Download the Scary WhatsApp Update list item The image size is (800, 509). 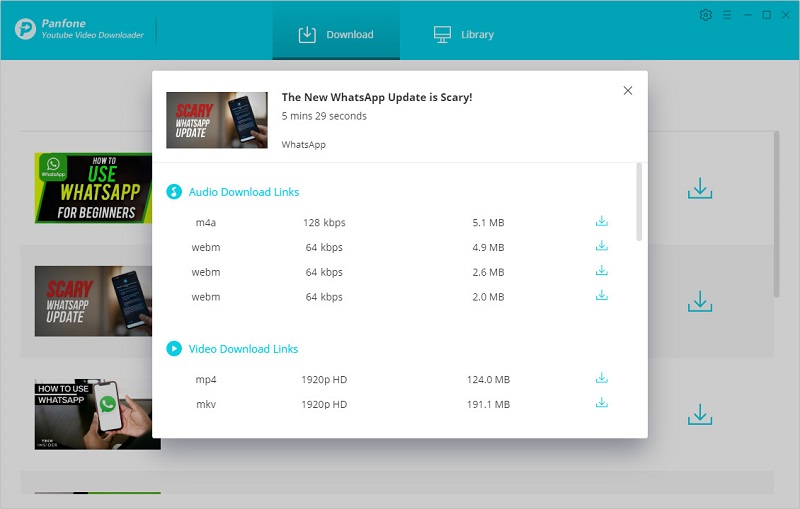[699, 301]
